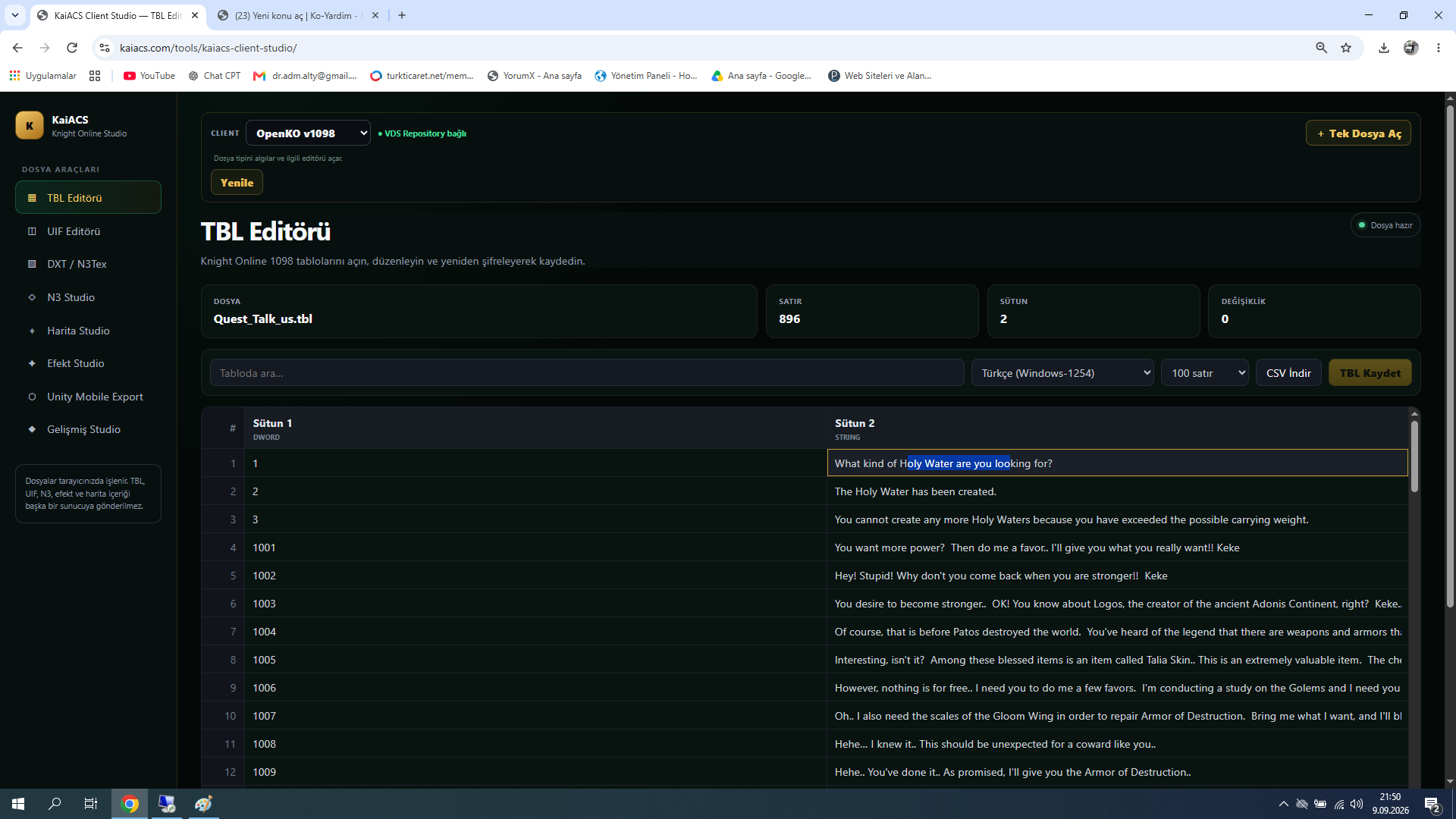This screenshot has height=819, width=1456.
Task: Click the UIF Editörü panel icon
Action: pos(32,231)
